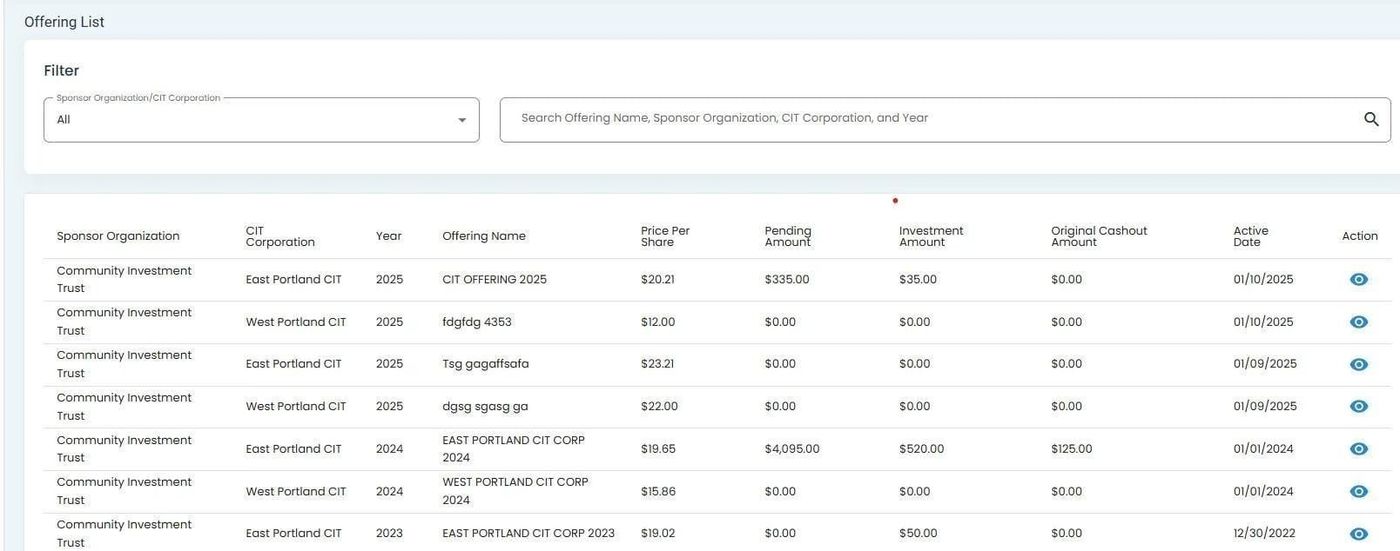1400x551 pixels.
Task: Focus the offering search text field
Action: [x=930, y=119]
